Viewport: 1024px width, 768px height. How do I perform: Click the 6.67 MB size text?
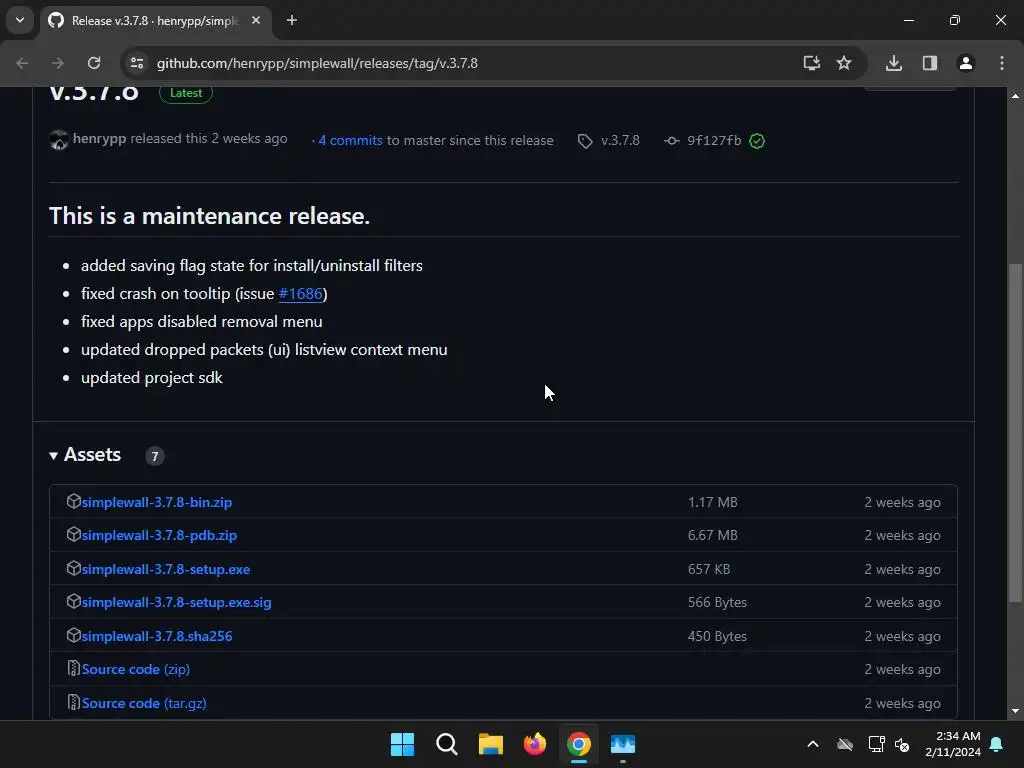click(x=712, y=535)
